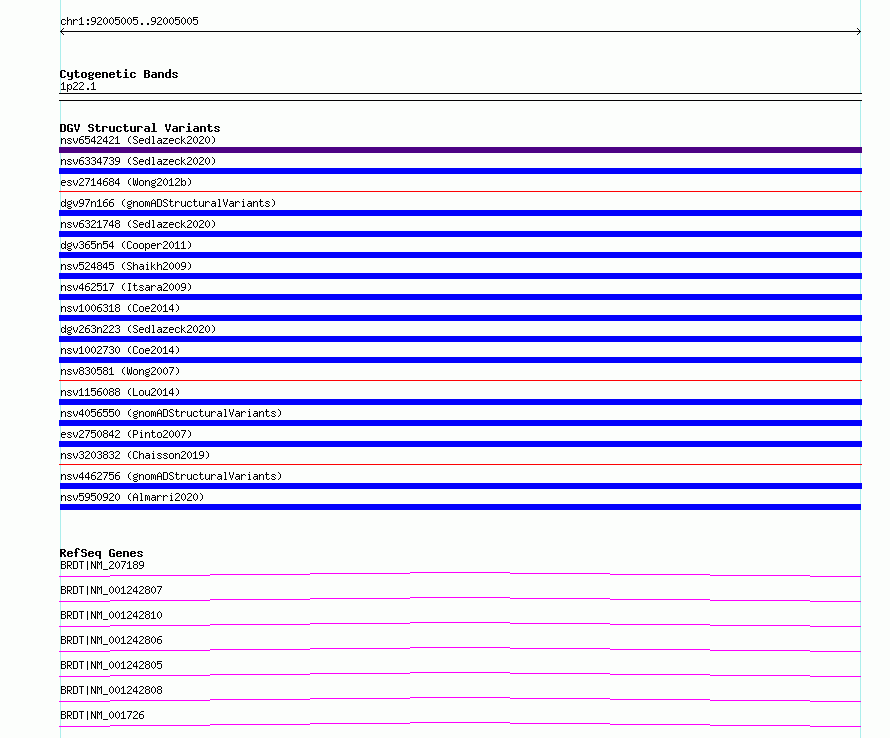
Task: Open variant nsv4462756 (gnomADStructuralVariants) label
Action: (x=171, y=476)
